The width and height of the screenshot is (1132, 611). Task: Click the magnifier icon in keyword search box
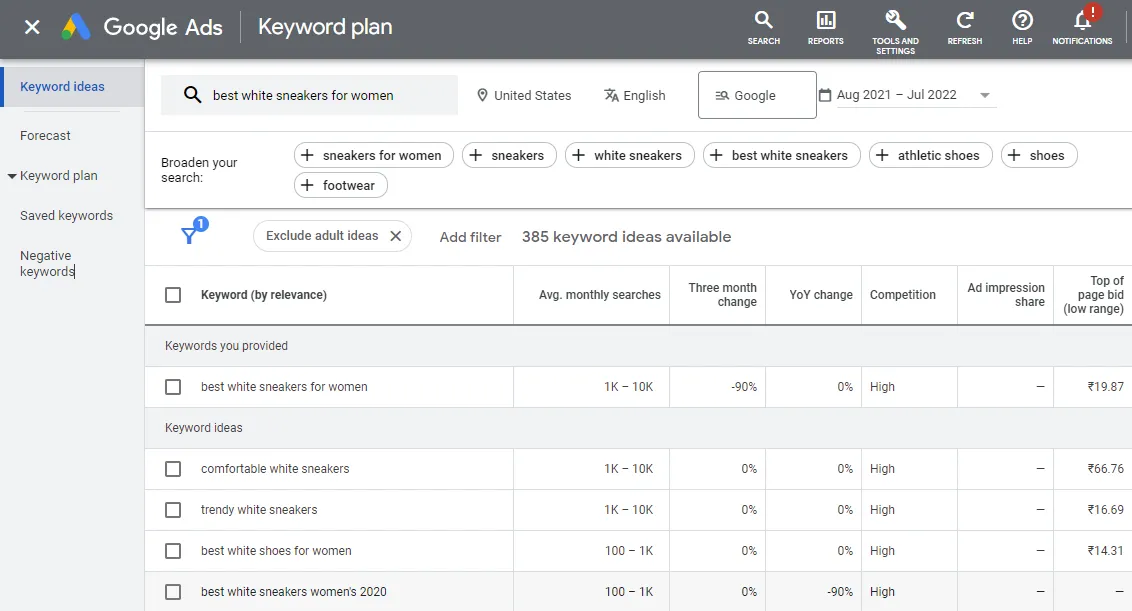point(192,95)
